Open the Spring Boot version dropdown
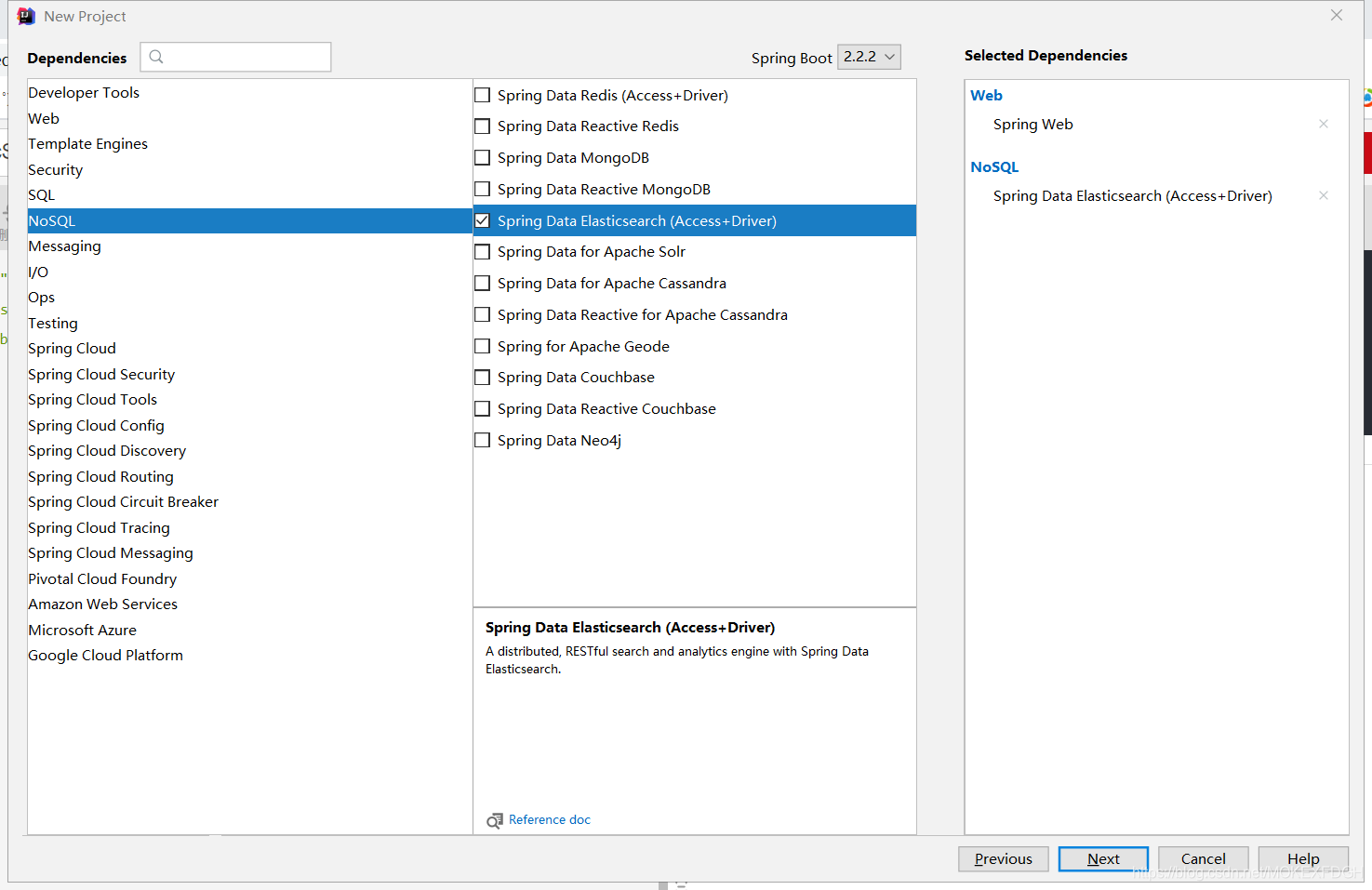 pos(869,57)
